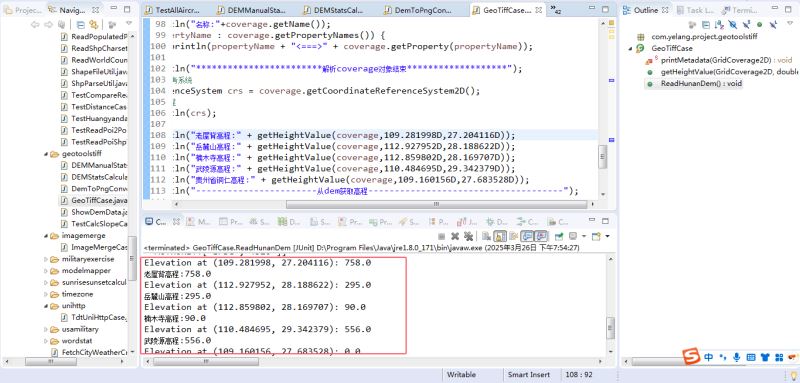This screenshot has height=383, width=800.
Task: Switch to the Terminal tab
Action: pyautogui.click(x=740, y=10)
